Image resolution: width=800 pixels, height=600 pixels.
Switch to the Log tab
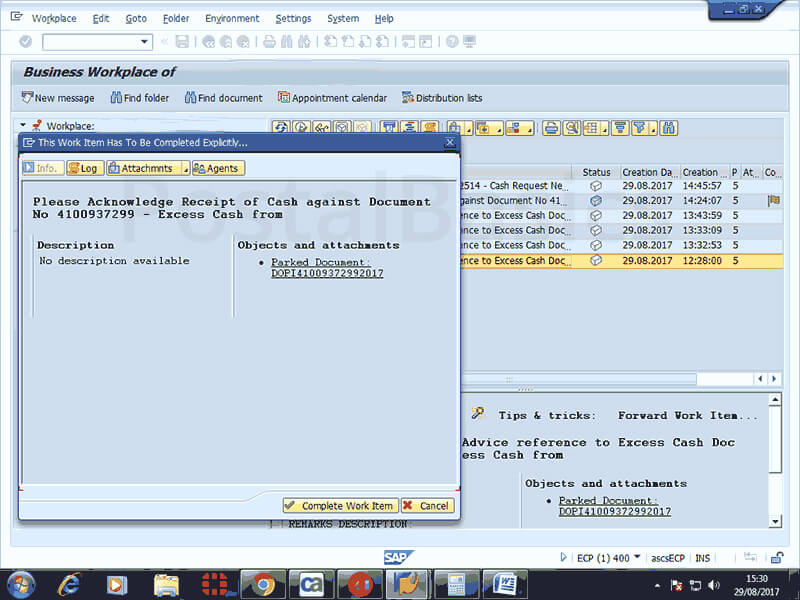click(84, 168)
